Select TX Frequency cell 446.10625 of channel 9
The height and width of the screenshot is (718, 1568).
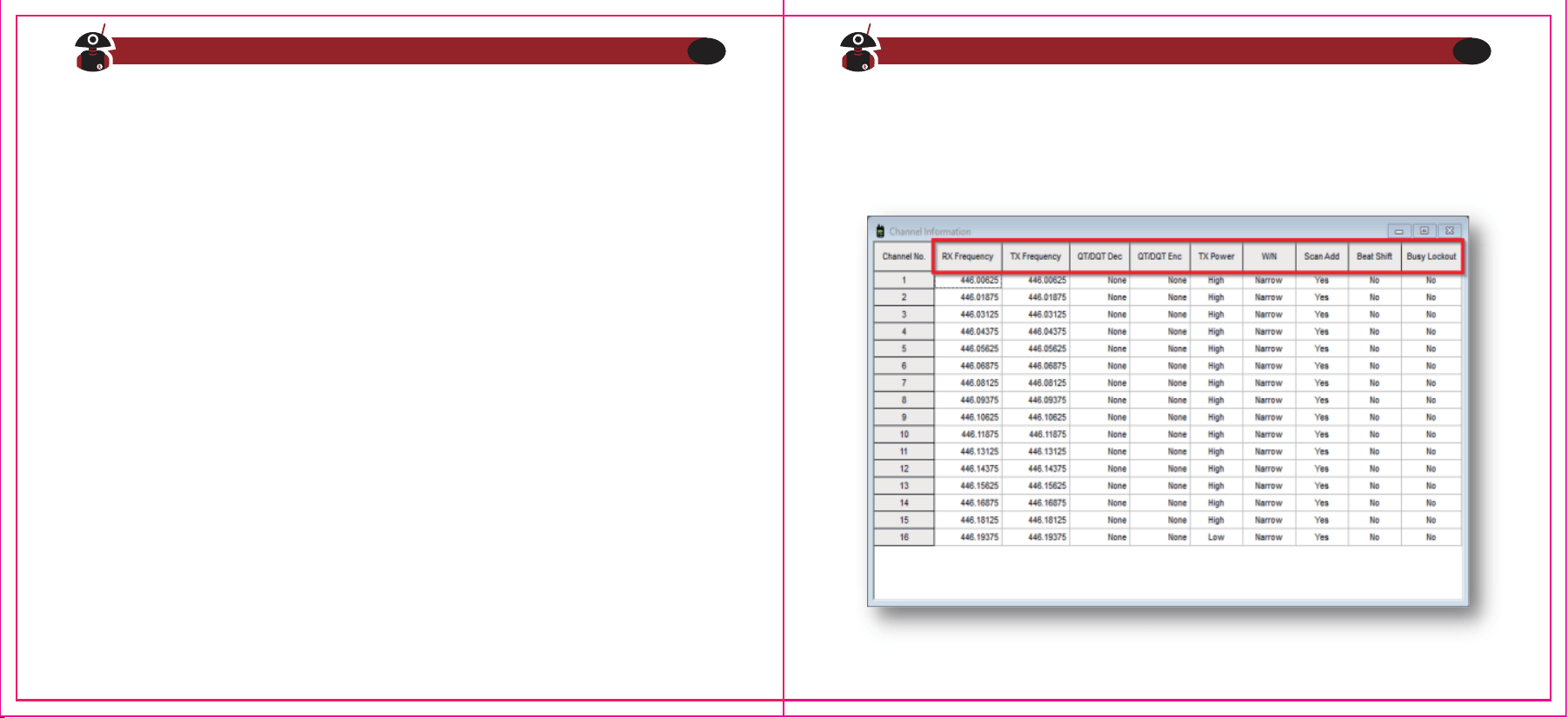(x=1036, y=417)
